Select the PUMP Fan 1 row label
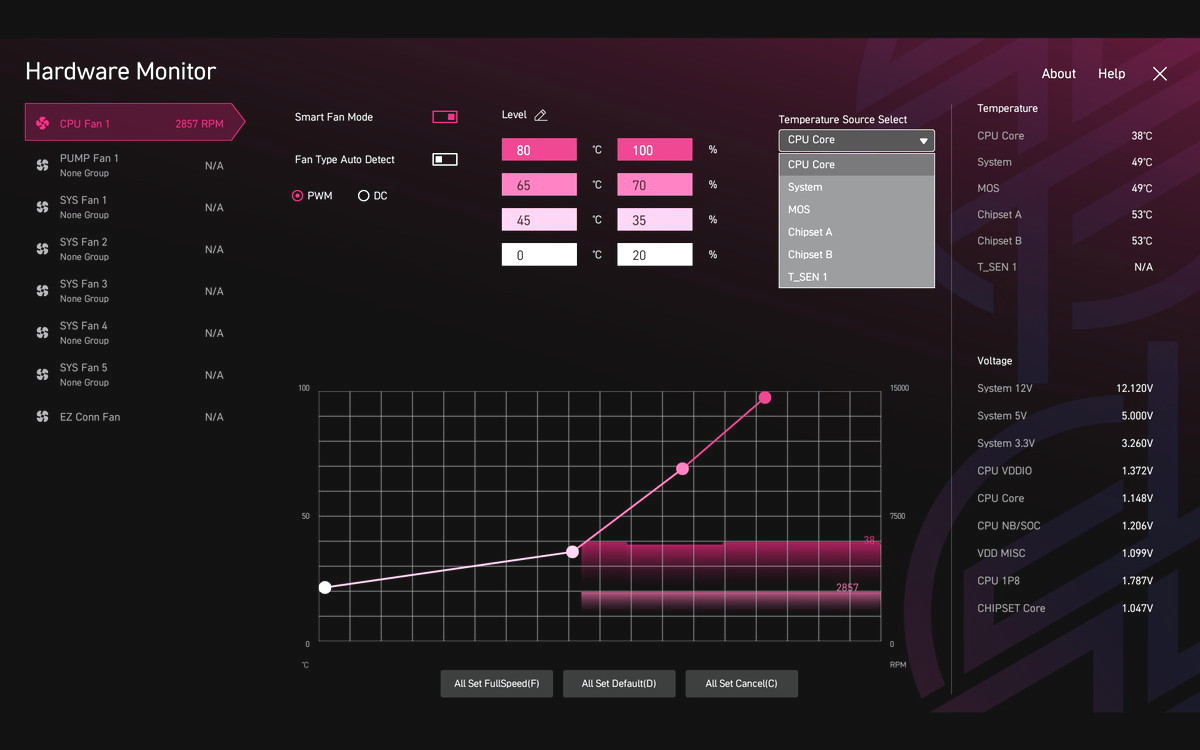The width and height of the screenshot is (1200, 750). click(x=89, y=158)
